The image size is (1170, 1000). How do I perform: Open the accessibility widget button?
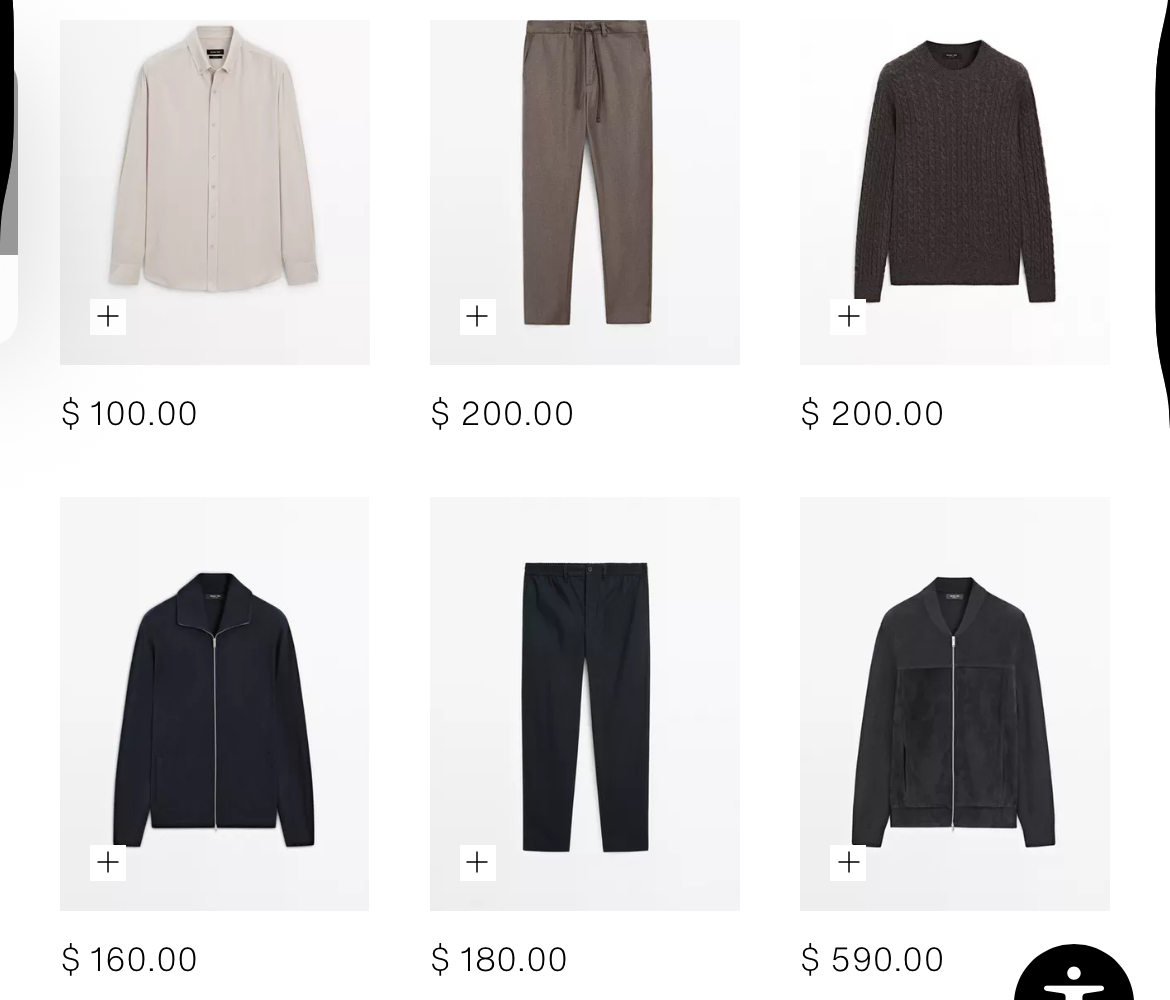point(1074,973)
